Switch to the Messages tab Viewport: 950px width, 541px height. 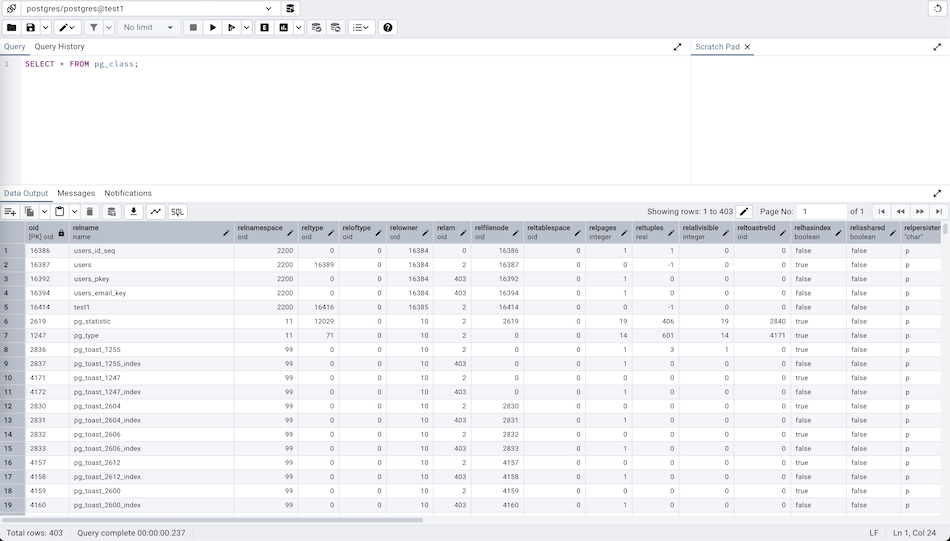pos(76,193)
